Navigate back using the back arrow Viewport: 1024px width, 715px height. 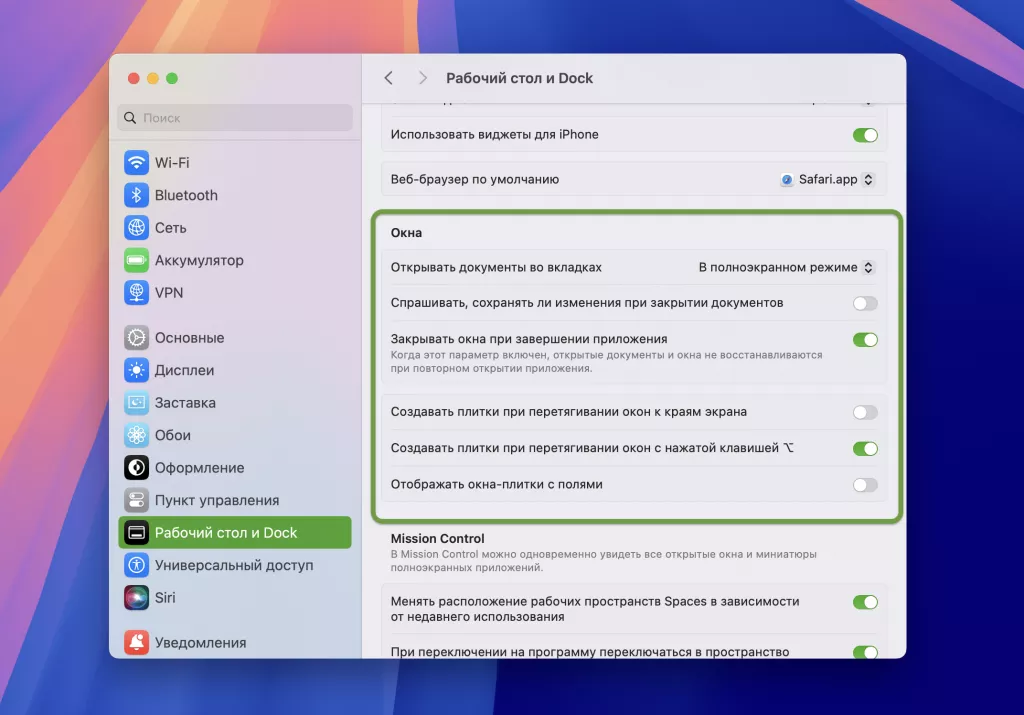389,77
